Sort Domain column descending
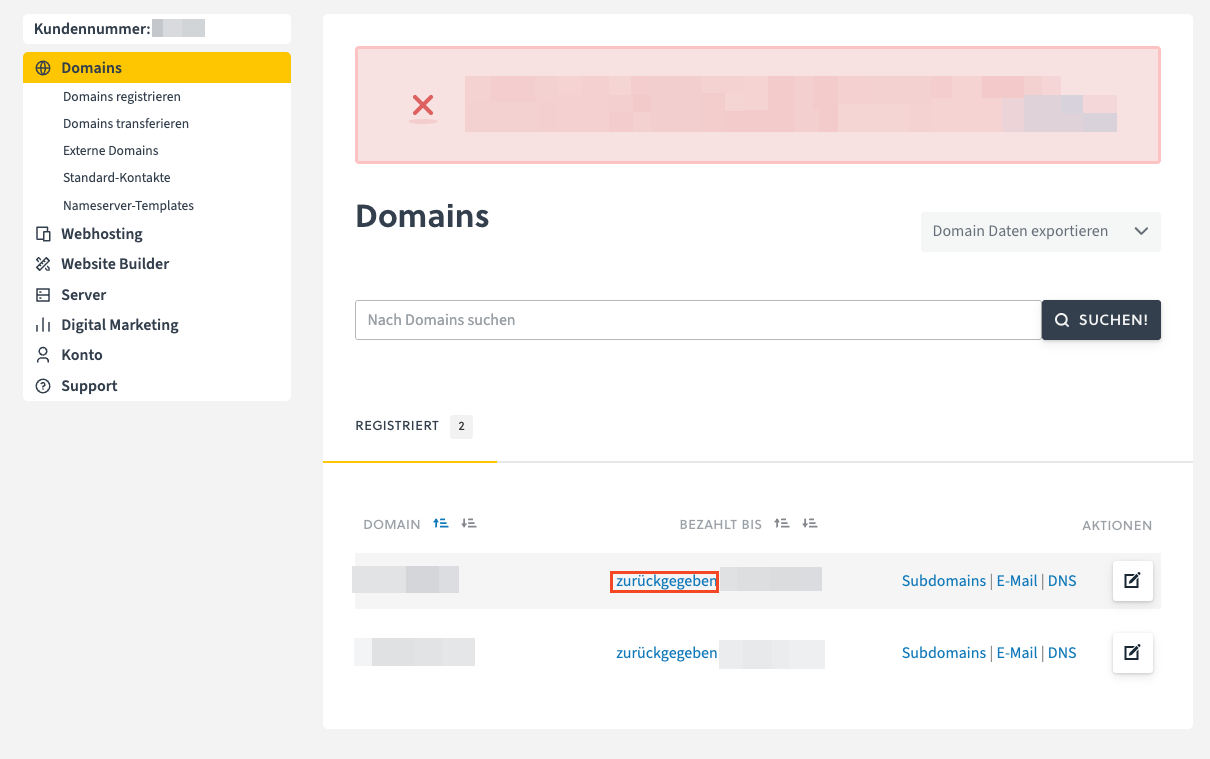This screenshot has height=759, width=1210. 469,524
